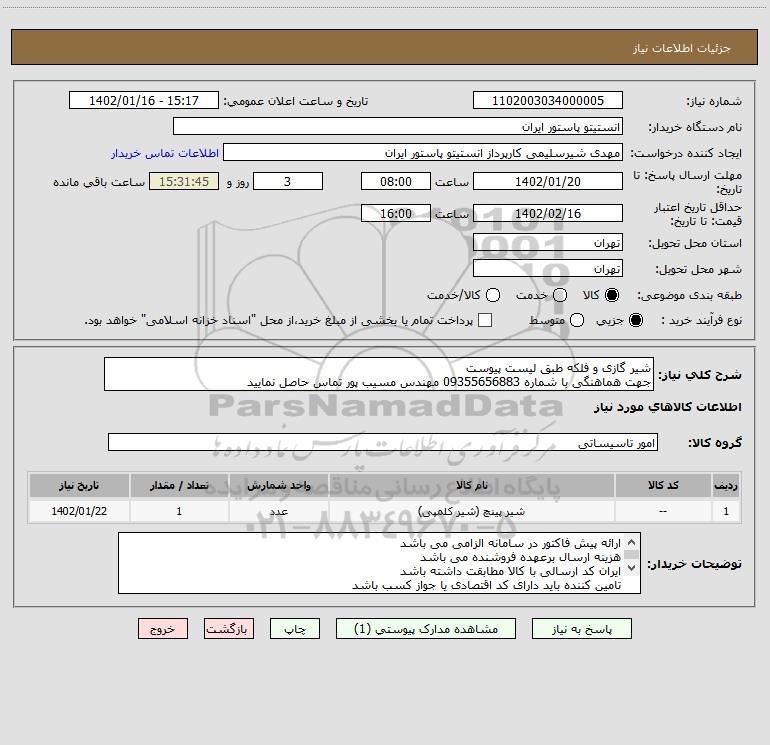Viewport: 770px width, 745px height.
Task: Click the deadline time field 08:00
Action: pyautogui.click(x=396, y=182)
